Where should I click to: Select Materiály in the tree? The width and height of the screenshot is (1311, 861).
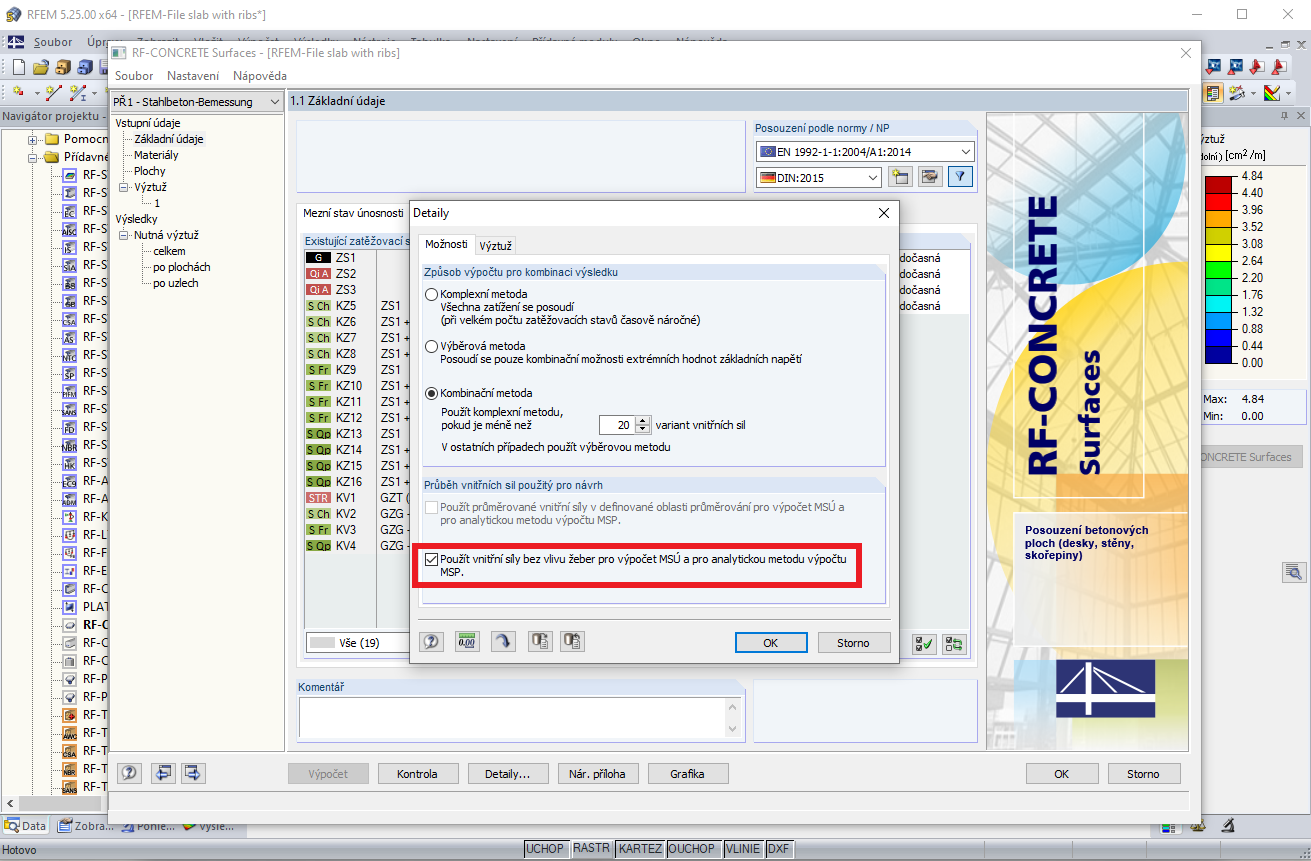click(156, 155)
